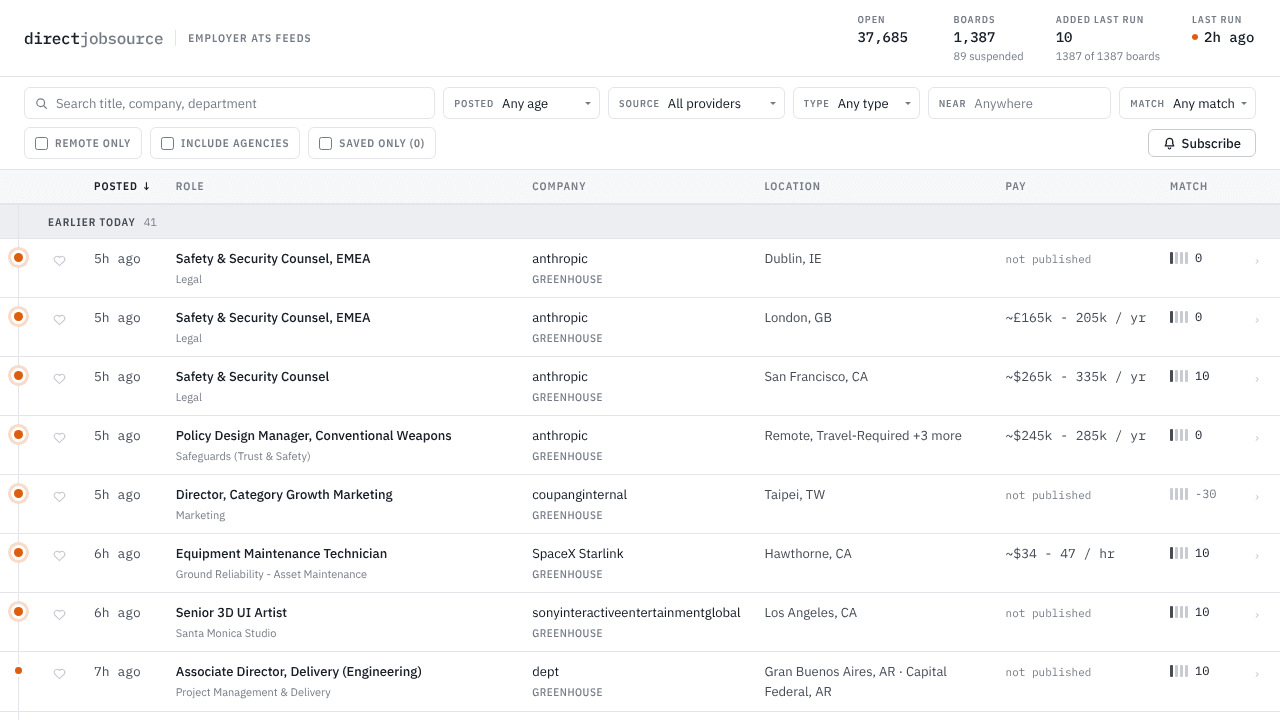Screen dimensions: 1280x720
Task: Open Hawthorne, CA row via its right chevron
Action: point(1257,556)
